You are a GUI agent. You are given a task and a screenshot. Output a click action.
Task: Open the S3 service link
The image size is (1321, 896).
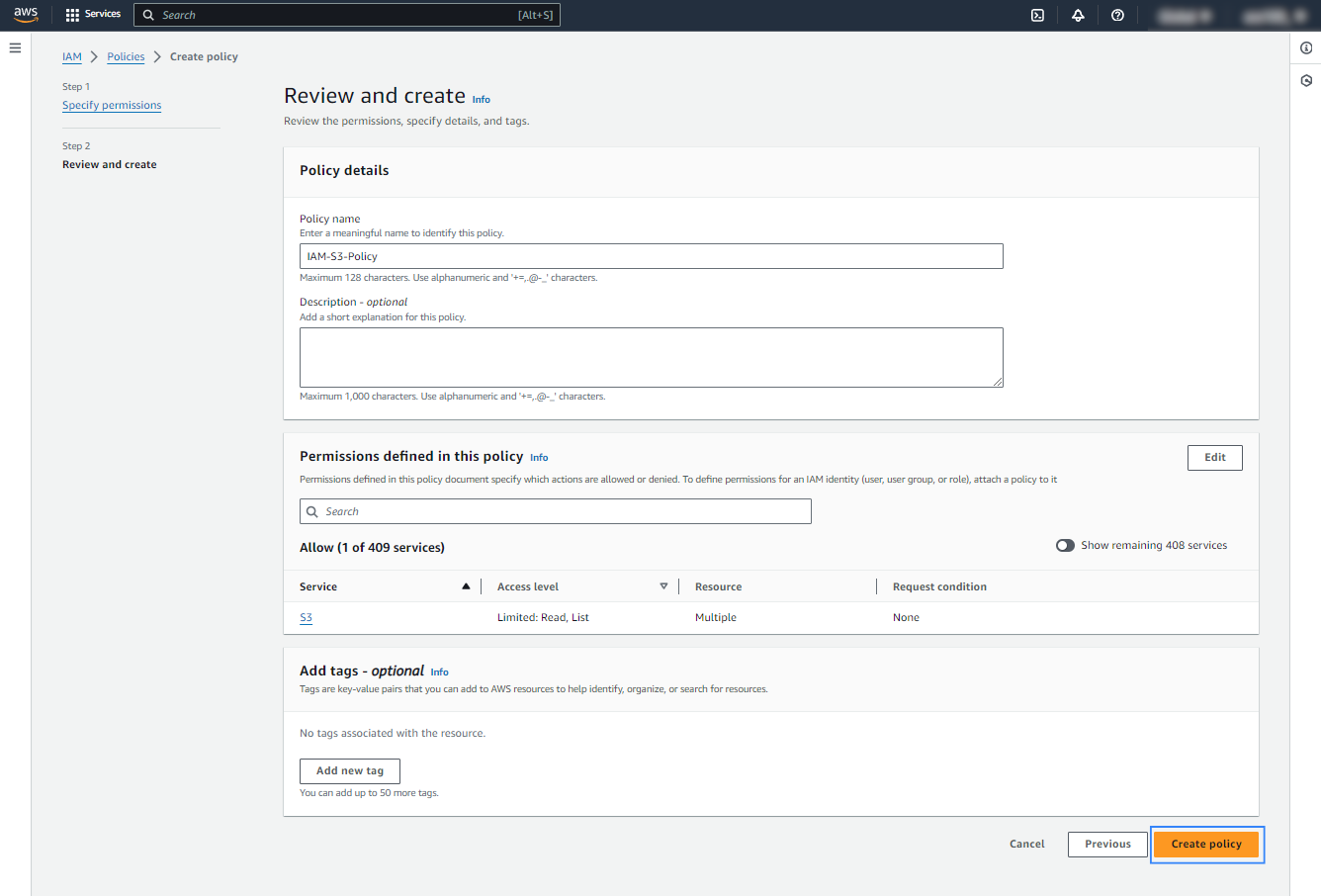point(306,617)
